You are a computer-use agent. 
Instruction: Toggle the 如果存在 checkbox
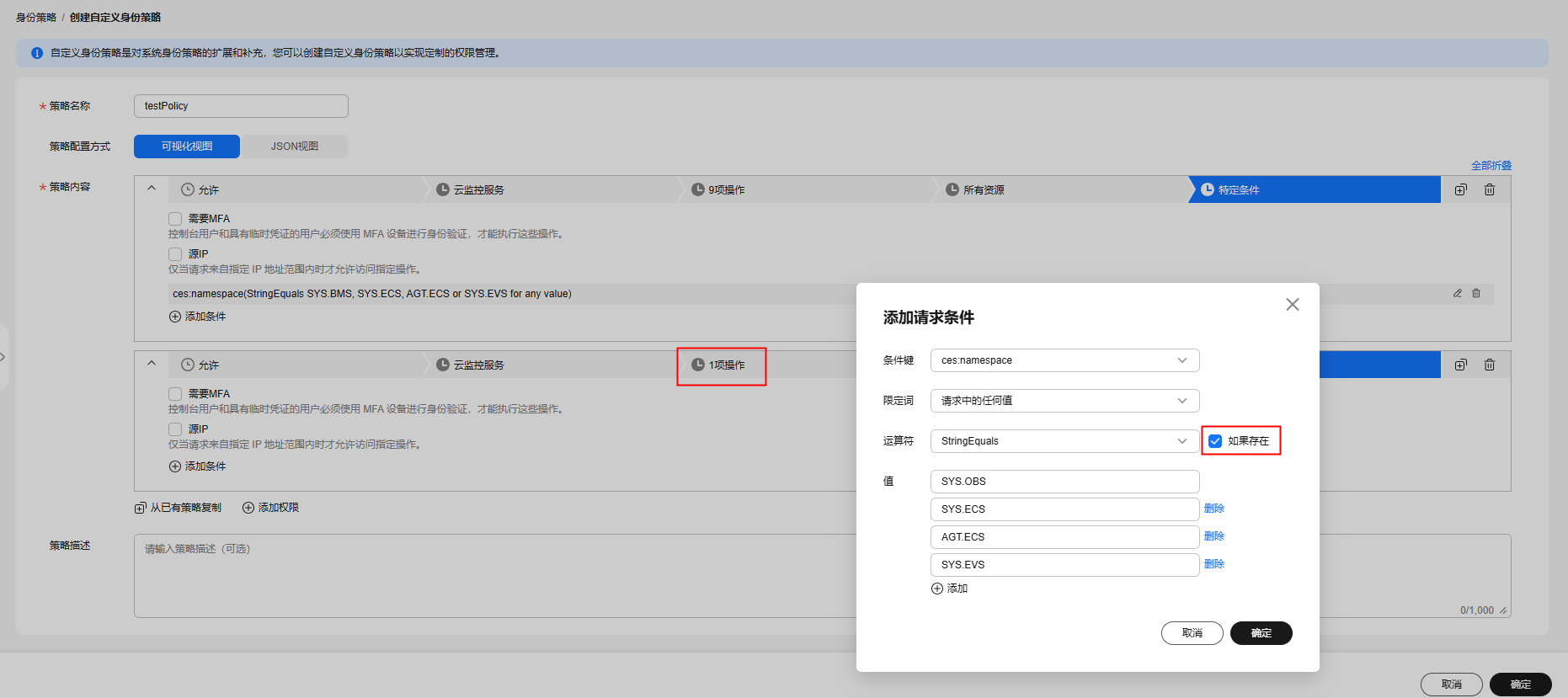pos(1215,441)
